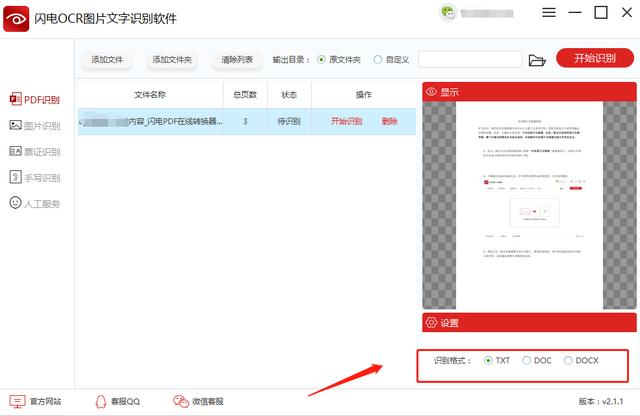This screenshot has width=640, height=416.
Task: Click 删除 link in file row
Action: click(389, 121)
